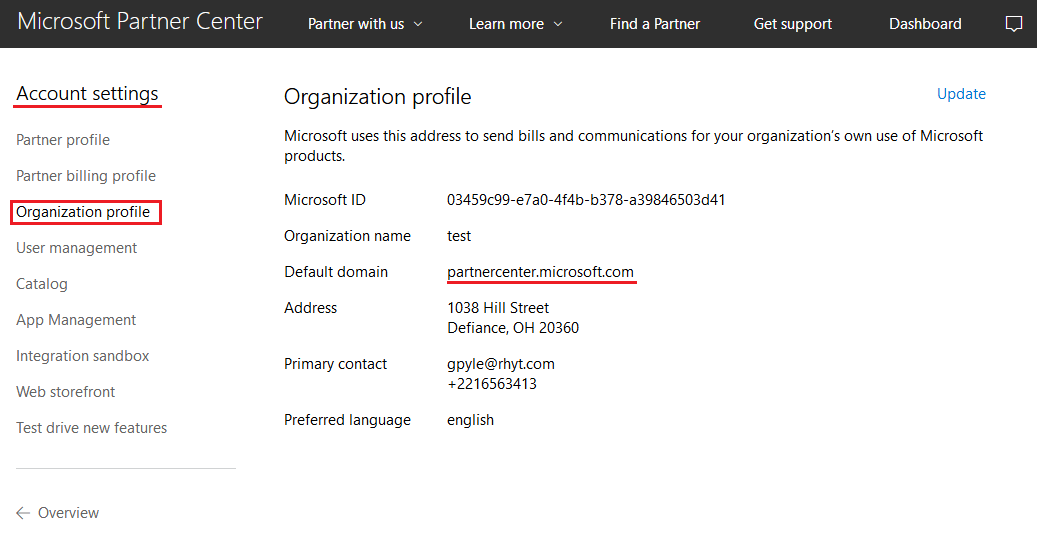Click default domain partnercenter.microsoft.com
Viewport: 1037px width, 544px height.
pyautogui.click(x=540, y=272)
